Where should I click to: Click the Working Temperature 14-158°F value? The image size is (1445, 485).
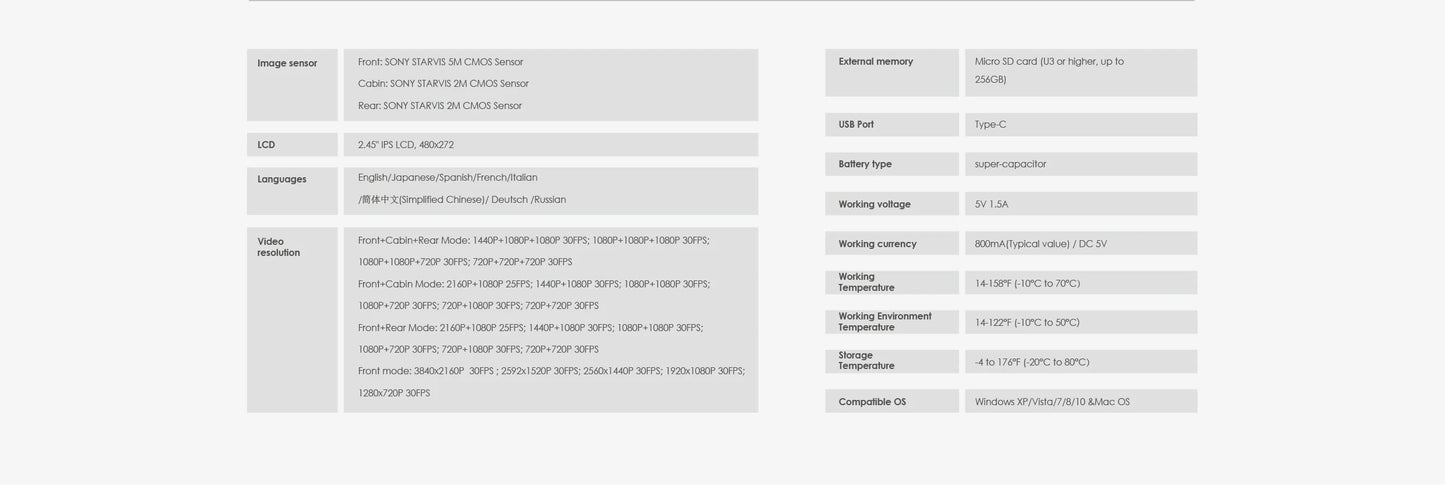pos(1028,283)
